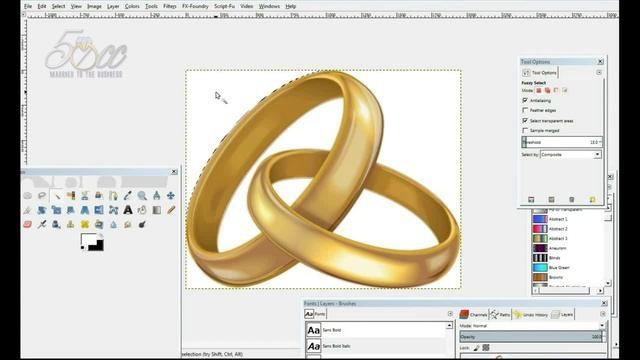Select the Ellipse Select tool
This screenshot has height=360, width=640.
click(x=27, y=196)
